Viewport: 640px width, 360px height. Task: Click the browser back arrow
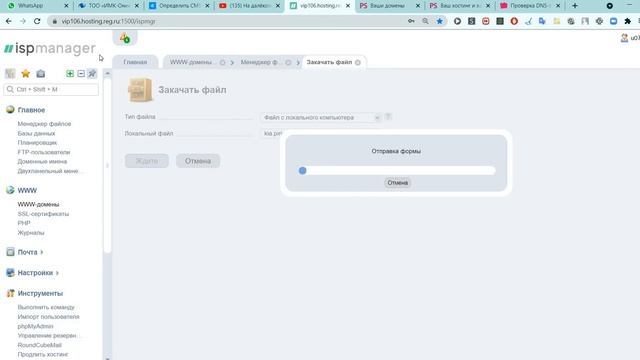coord(9,21)
